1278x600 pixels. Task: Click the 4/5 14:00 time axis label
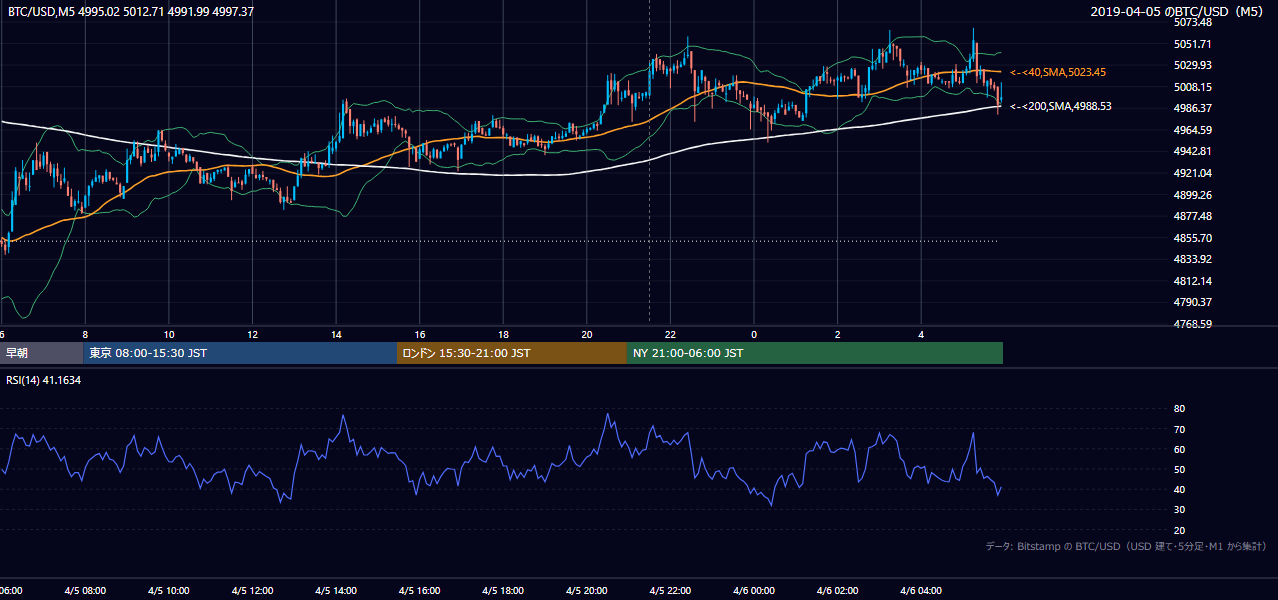(336, 591)
